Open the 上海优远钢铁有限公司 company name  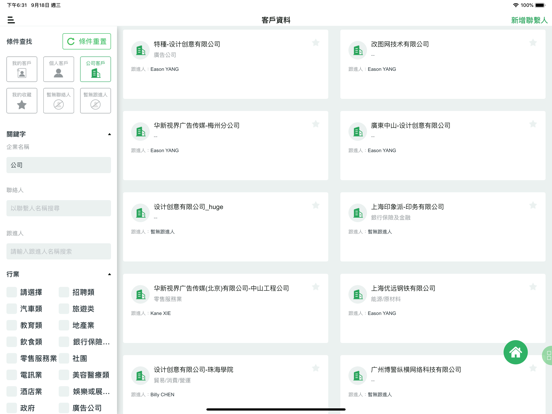pyautogui.click(x=403, y=288)
